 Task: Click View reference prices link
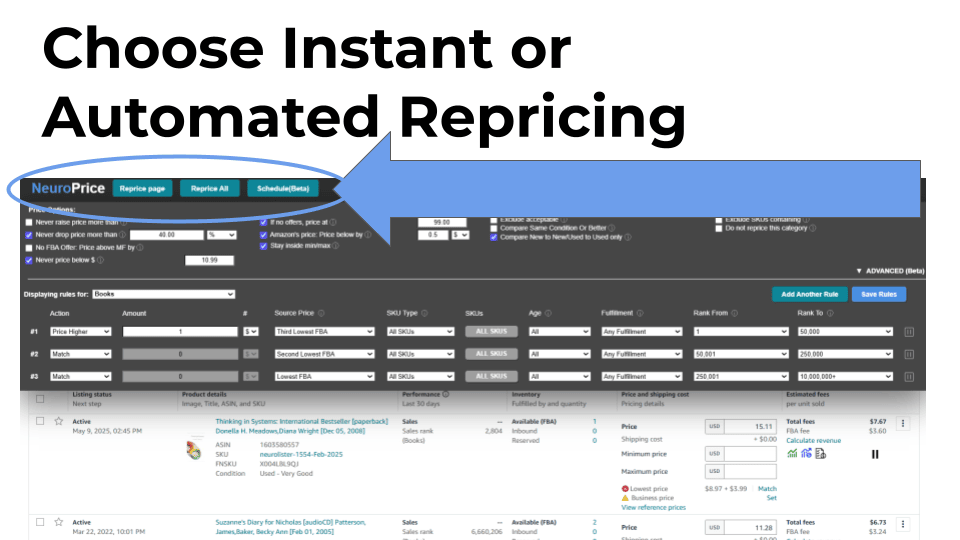coord(653,508)
